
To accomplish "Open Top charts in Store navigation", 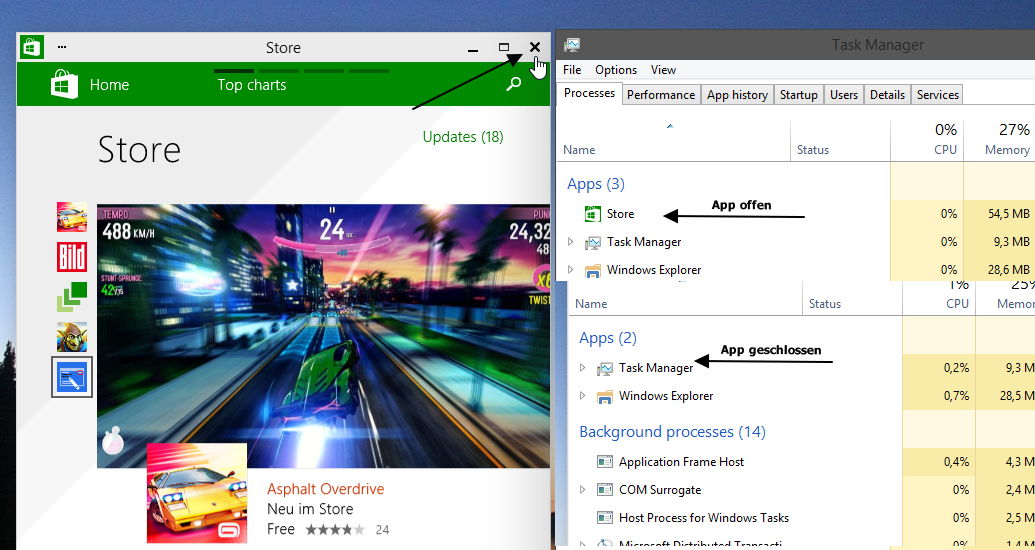I will [252, 85].
